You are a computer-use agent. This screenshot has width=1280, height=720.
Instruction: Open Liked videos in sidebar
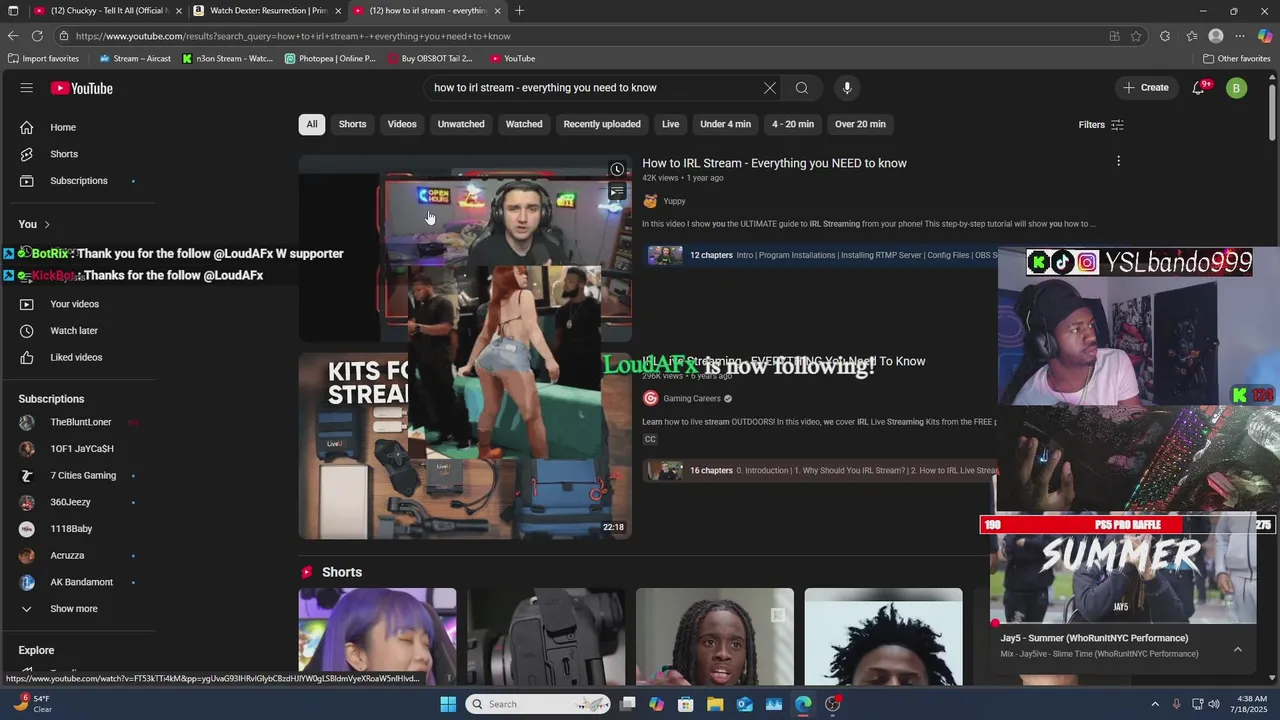pyautogui.click(x=78, y=358)
